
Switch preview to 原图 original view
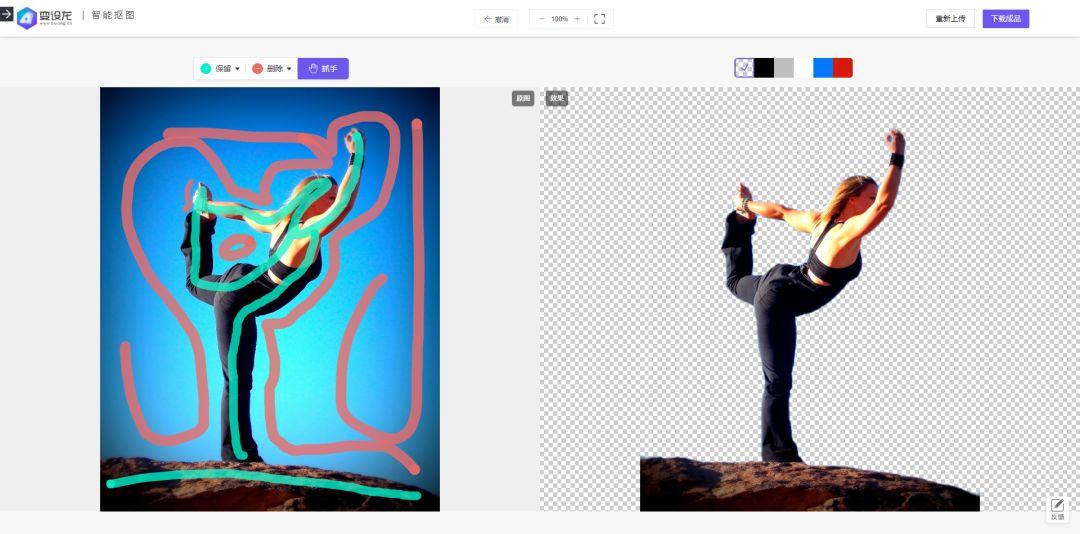523,99
